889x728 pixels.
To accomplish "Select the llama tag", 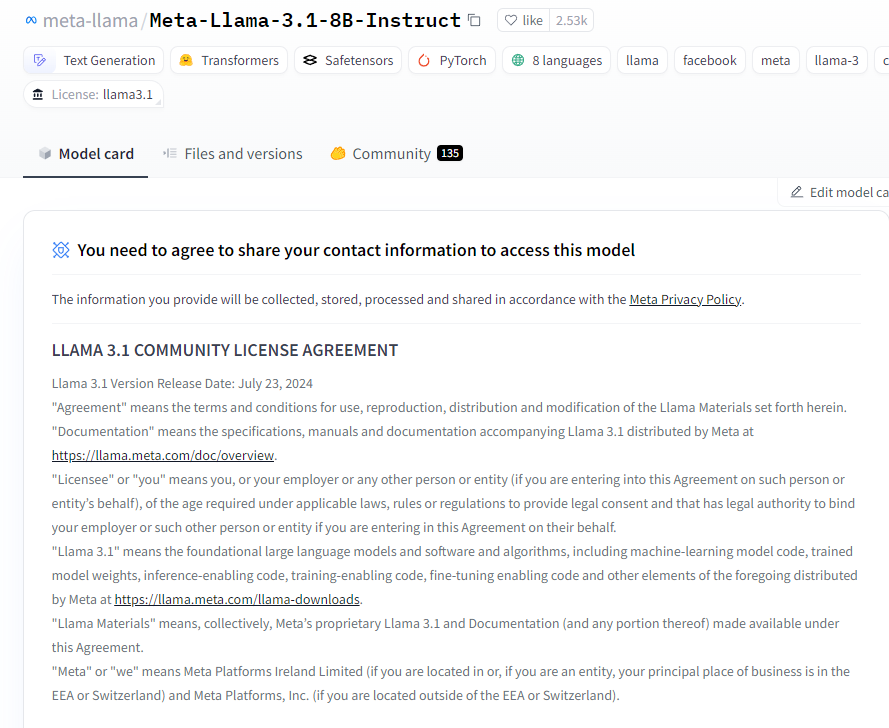I will (642, 60).
